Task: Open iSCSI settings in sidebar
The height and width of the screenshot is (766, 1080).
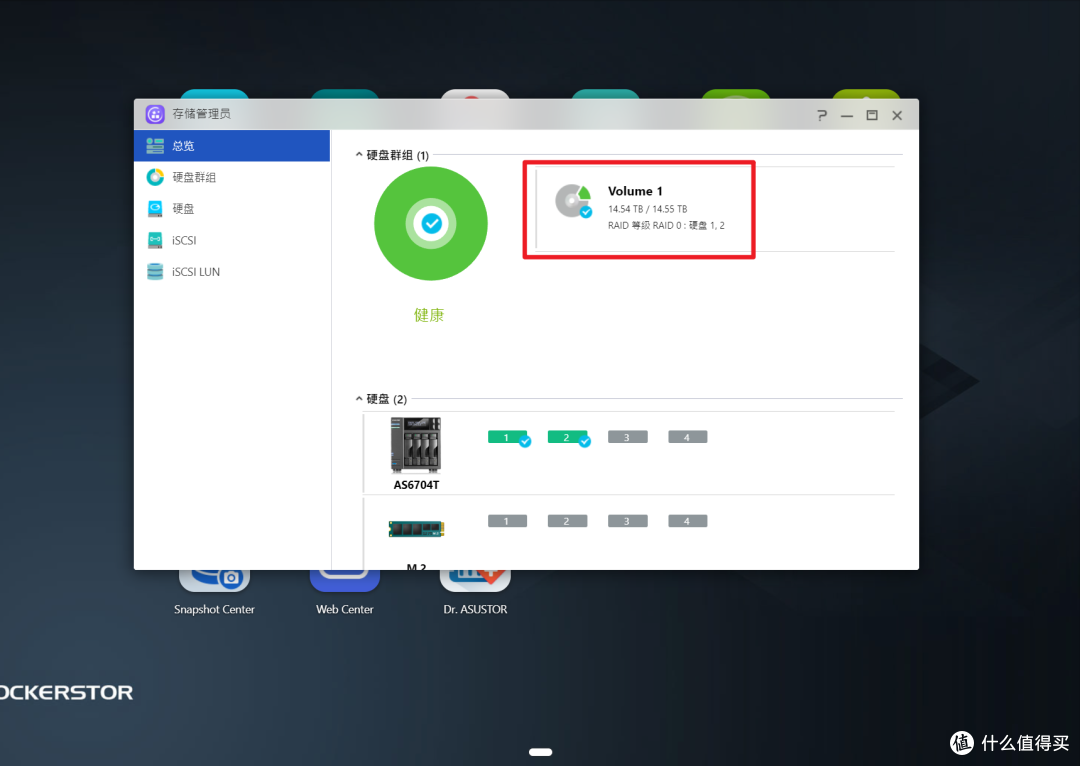Action: tap(186, 240)
